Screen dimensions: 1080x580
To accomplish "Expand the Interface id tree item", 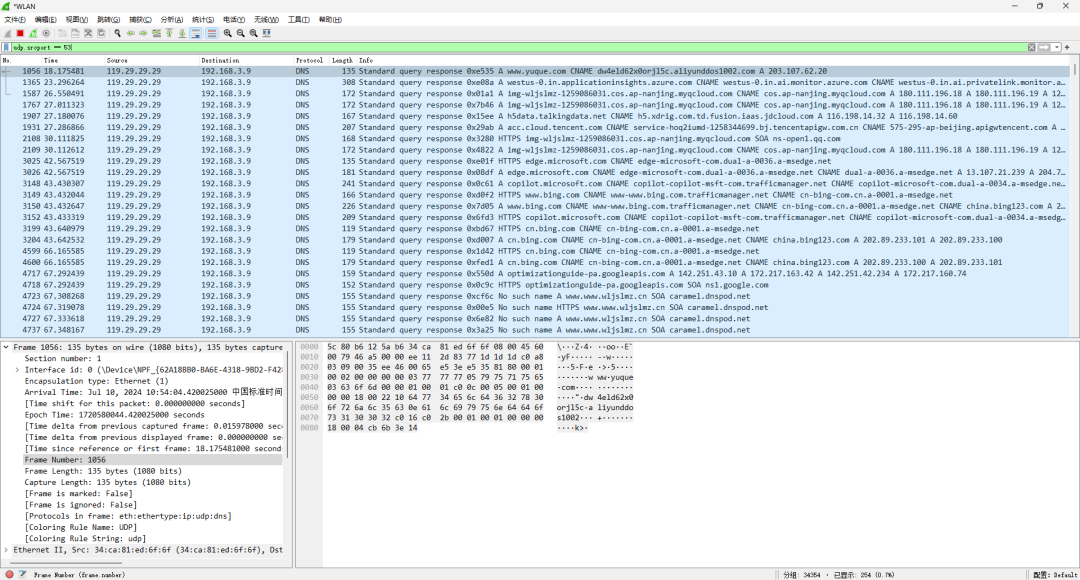I will point(17,370).
